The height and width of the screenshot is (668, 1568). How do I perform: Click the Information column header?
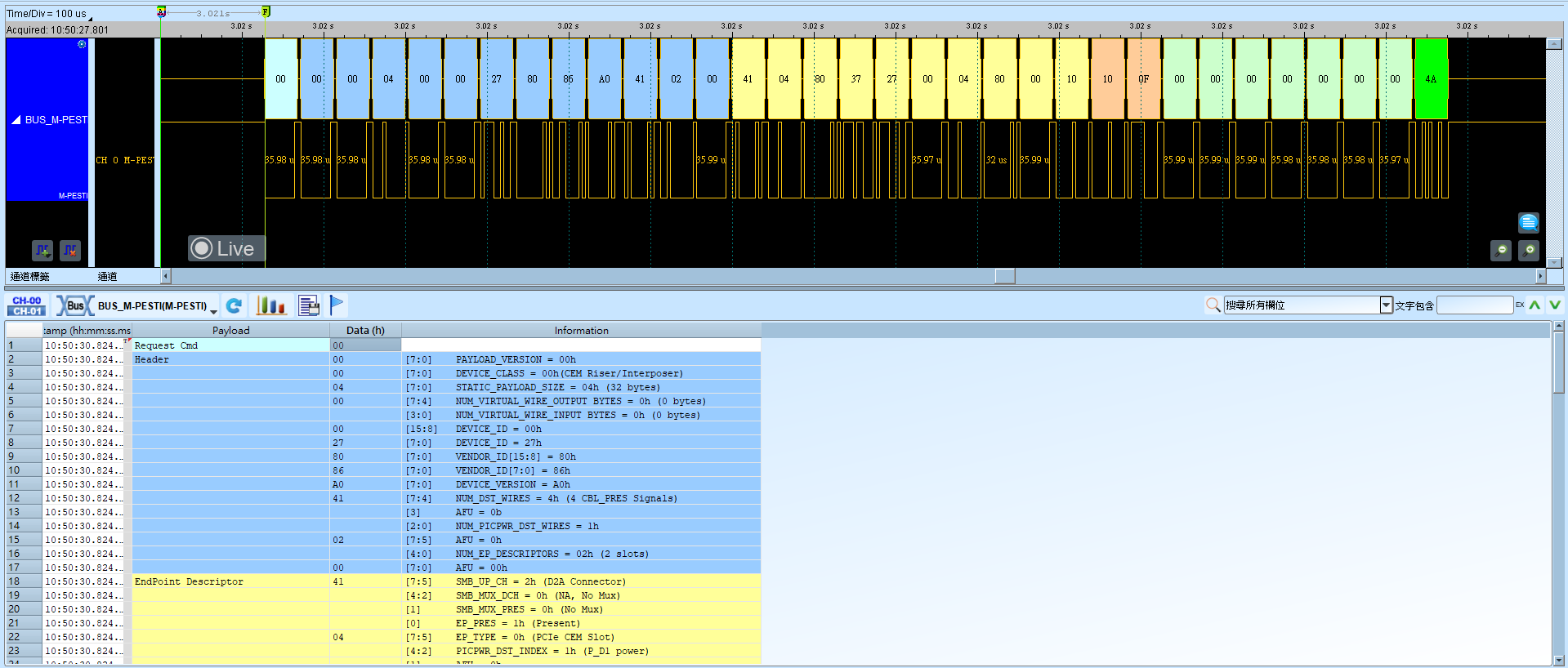tap(581, 331)
